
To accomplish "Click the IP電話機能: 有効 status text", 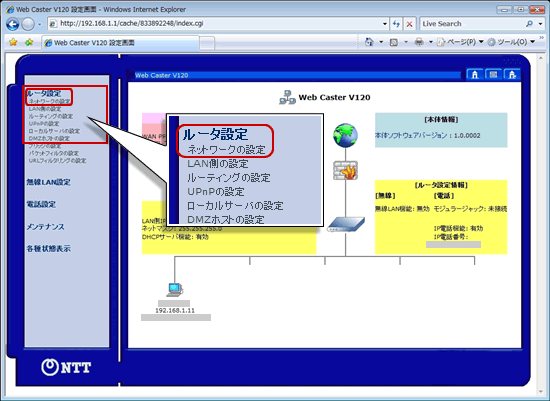I will pos(458,228).
